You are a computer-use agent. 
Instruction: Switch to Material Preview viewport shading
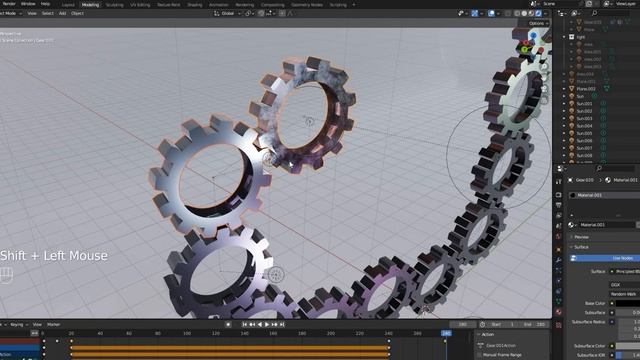(x=531, y=13)
